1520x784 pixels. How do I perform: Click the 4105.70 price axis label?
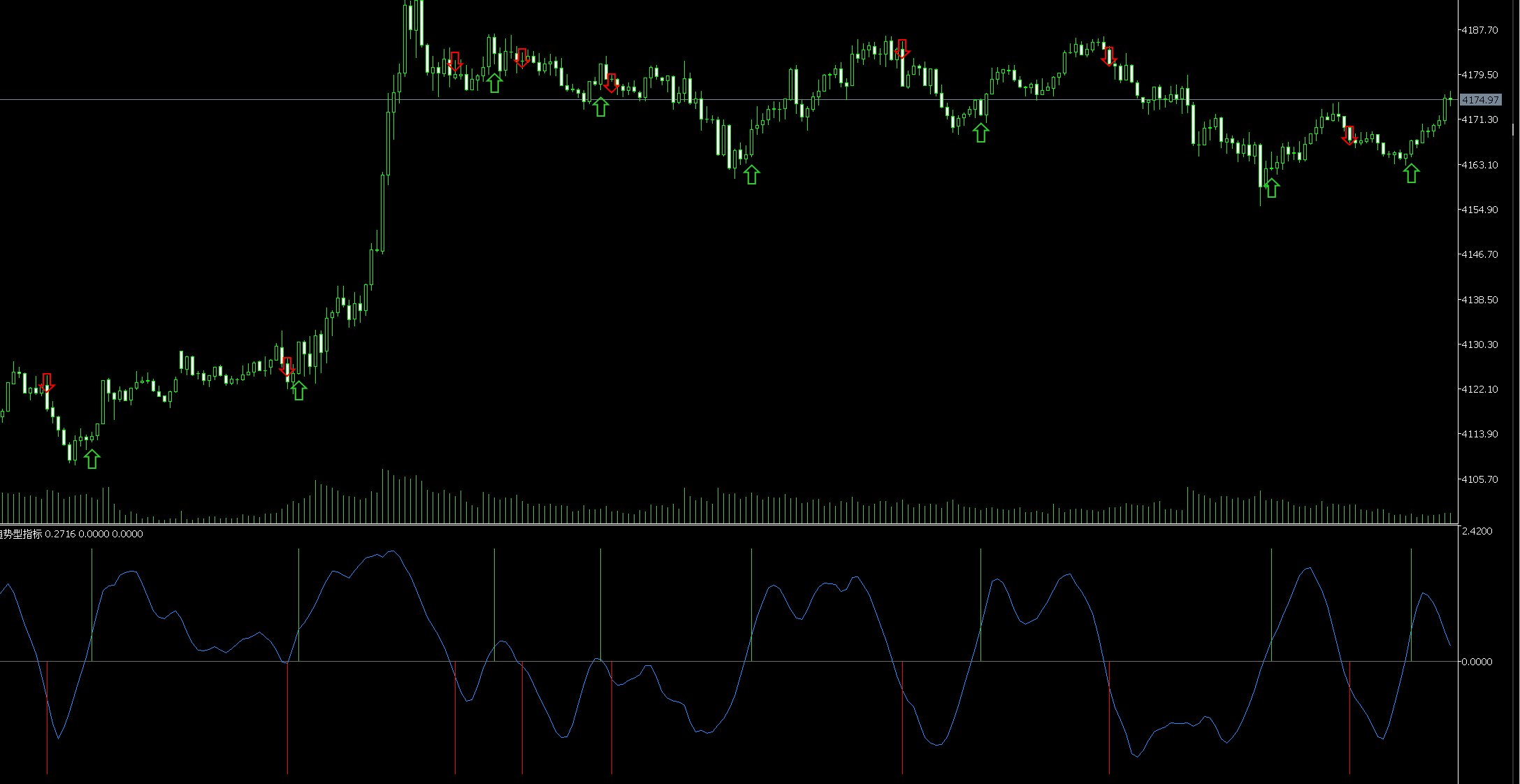[1479, 479]
